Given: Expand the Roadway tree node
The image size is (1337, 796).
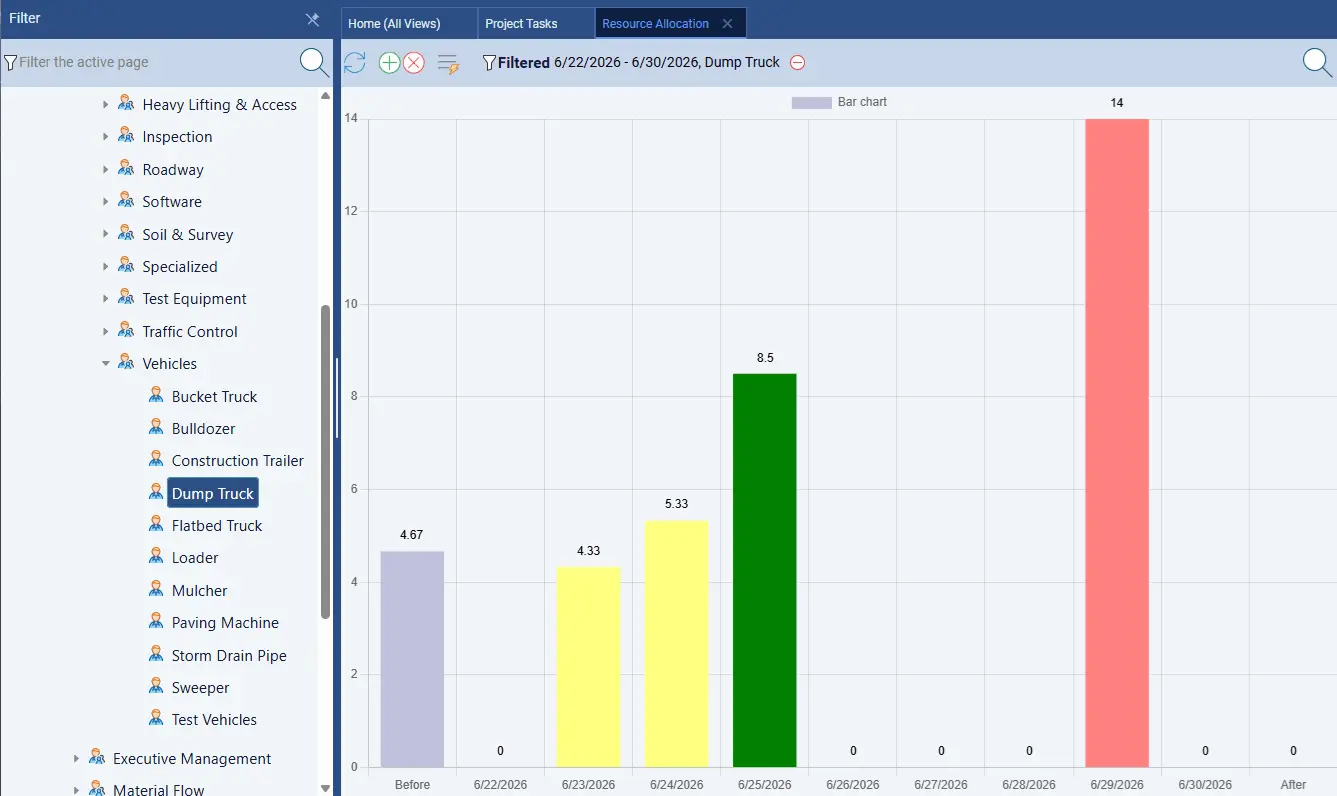Looking at the screenshot, I should pyautogui.click(x=105, y=170).
